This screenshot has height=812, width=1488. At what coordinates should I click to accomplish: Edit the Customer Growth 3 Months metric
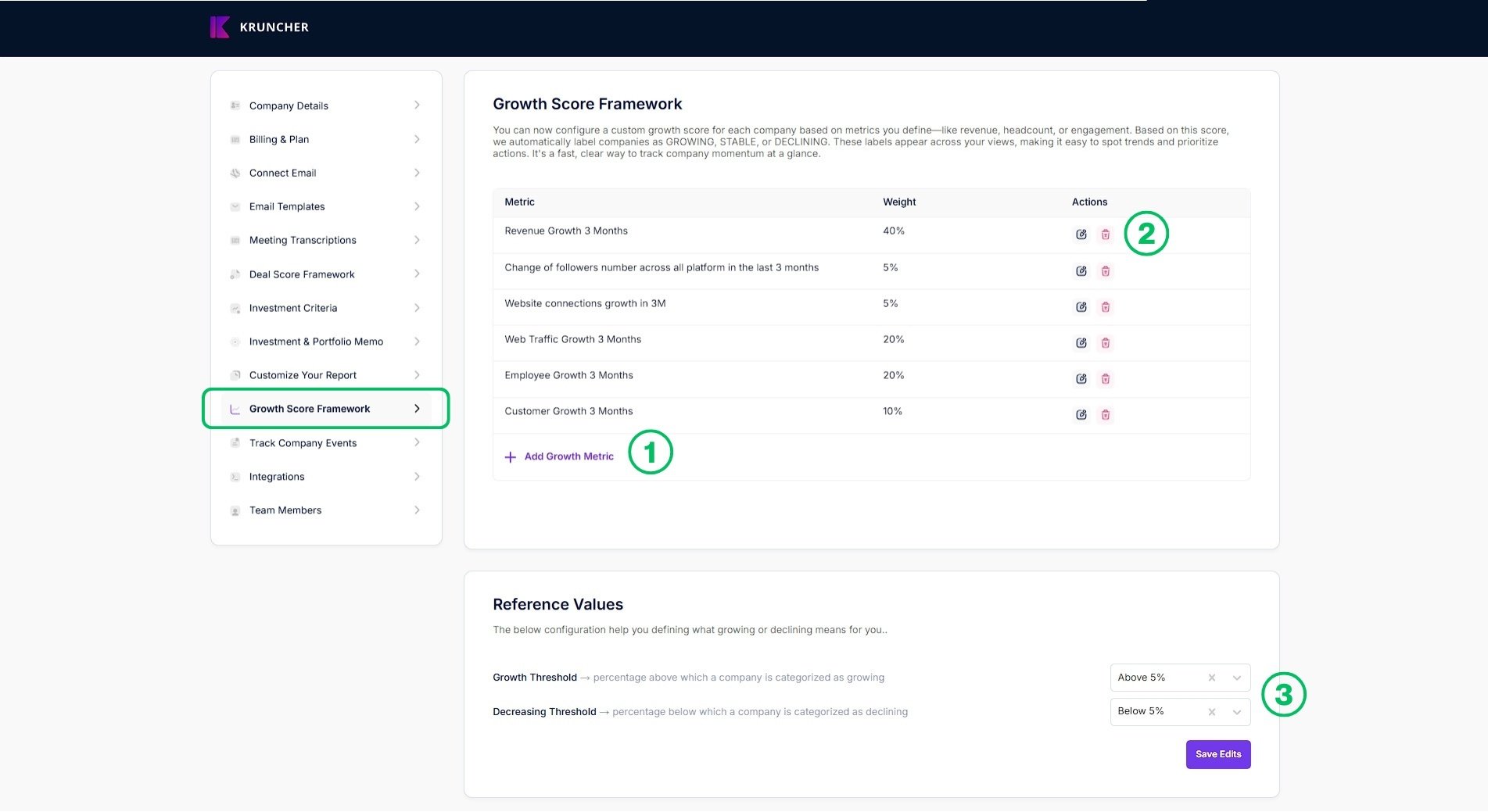click(x=1081, y=415)
